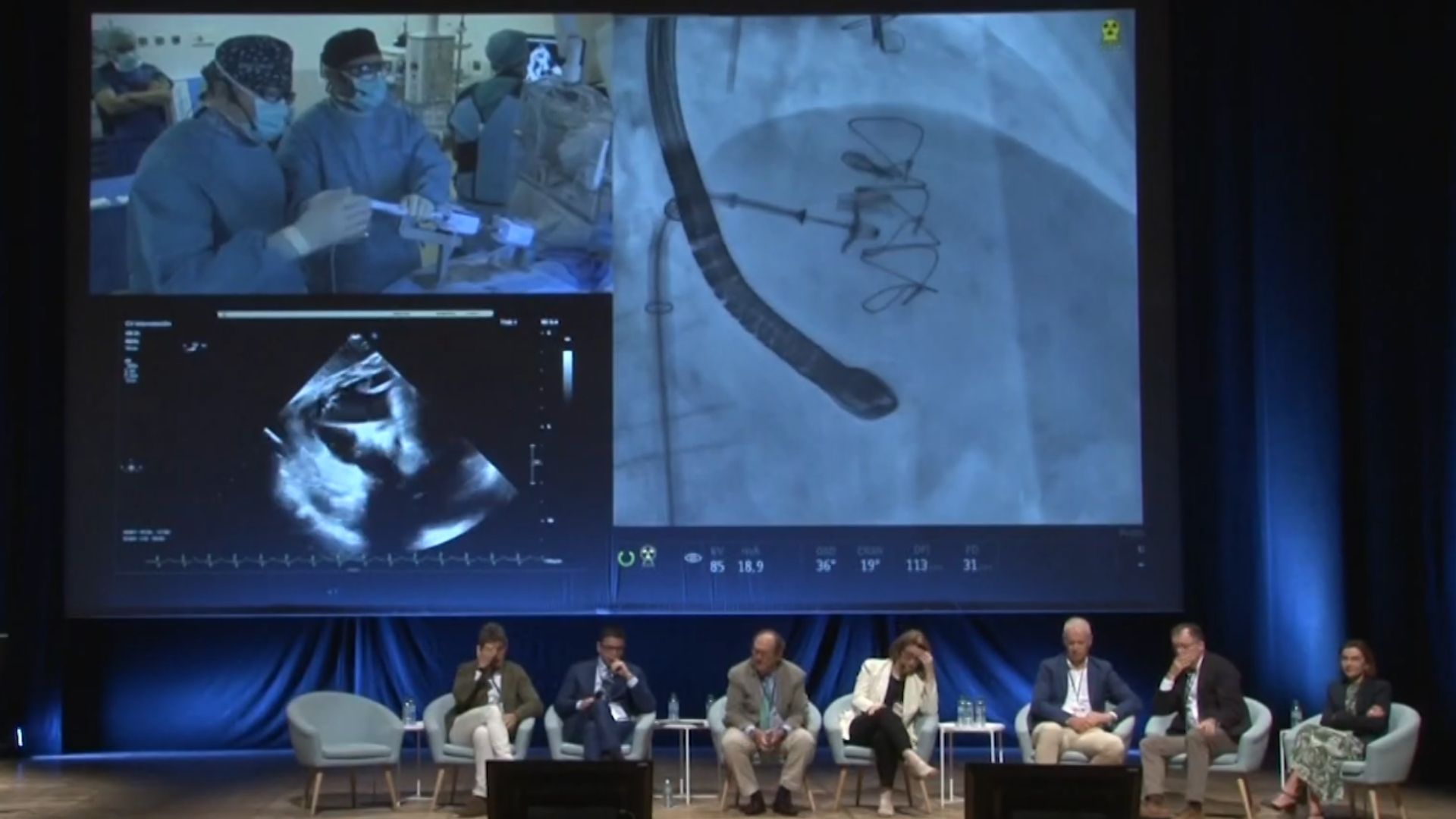Select the mA value 18.9

coord(750,566)
